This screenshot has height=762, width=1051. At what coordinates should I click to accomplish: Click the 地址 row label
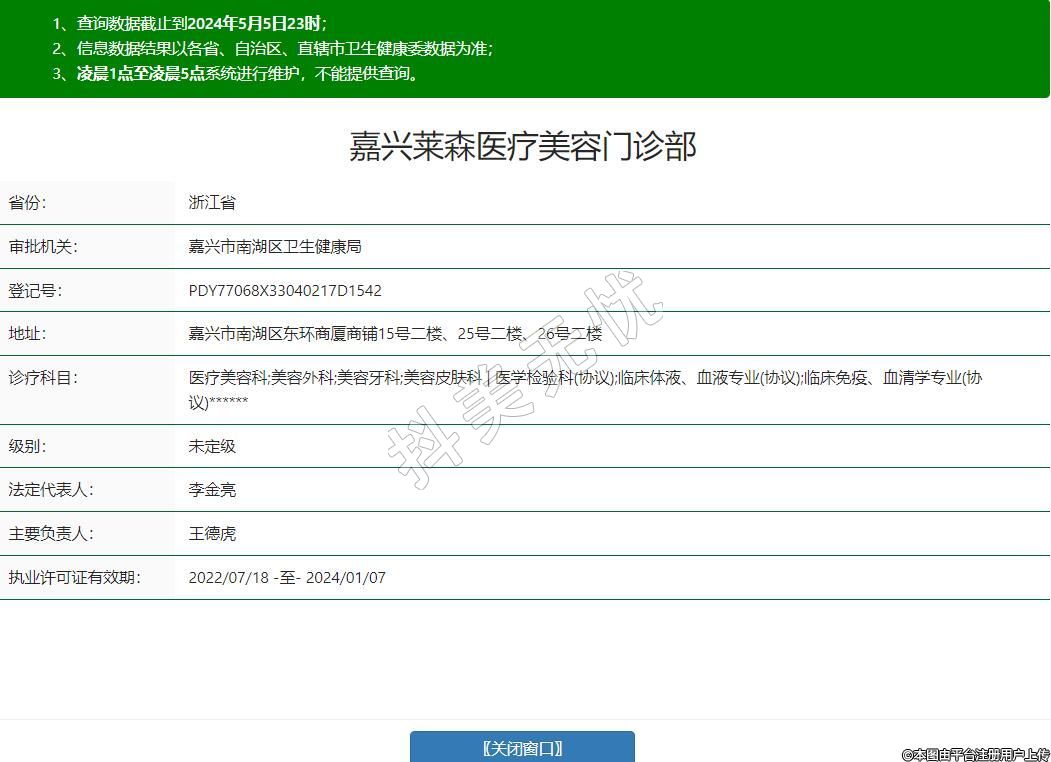tap(28, 333)
